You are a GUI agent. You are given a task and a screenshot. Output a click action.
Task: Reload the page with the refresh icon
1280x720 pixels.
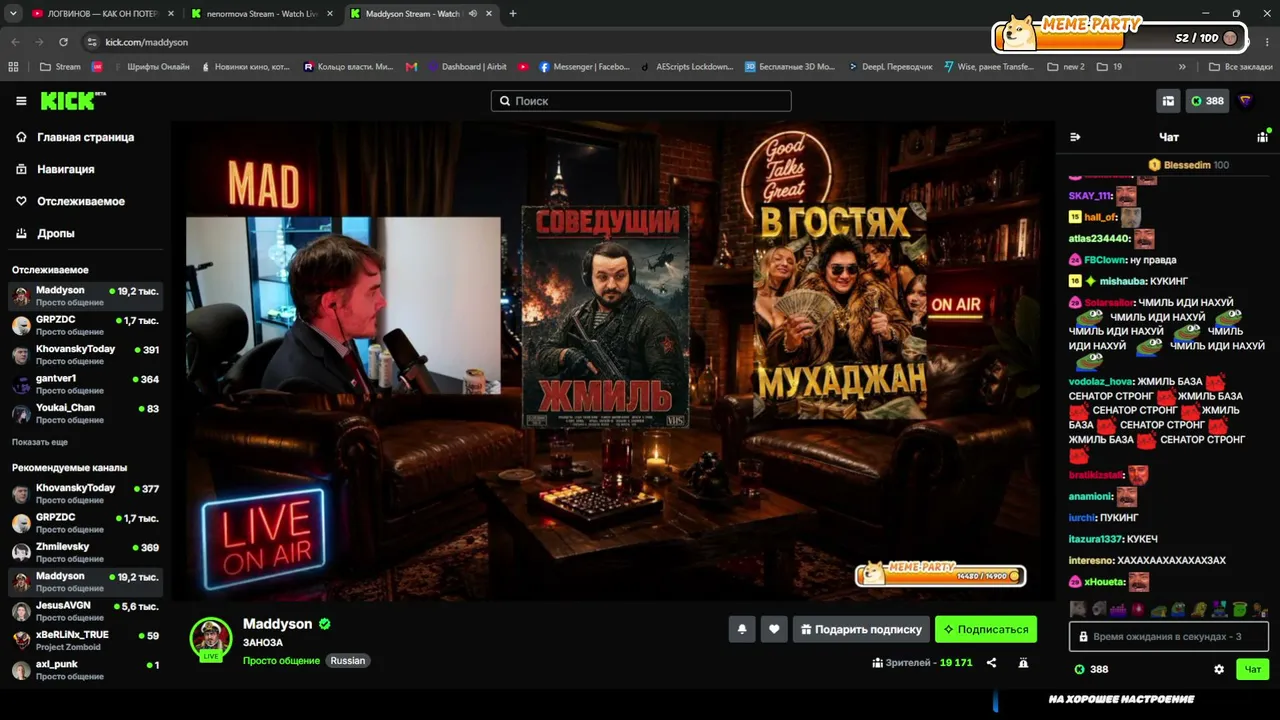63,42
